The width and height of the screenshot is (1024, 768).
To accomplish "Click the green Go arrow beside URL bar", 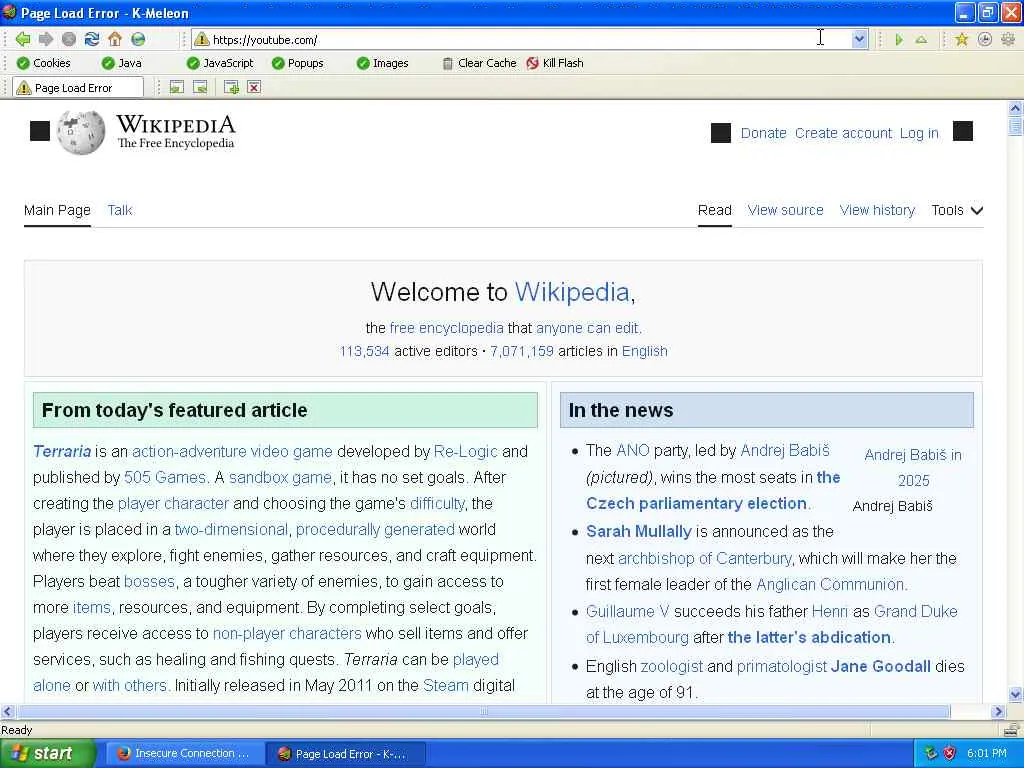I will tap(899, 40).
